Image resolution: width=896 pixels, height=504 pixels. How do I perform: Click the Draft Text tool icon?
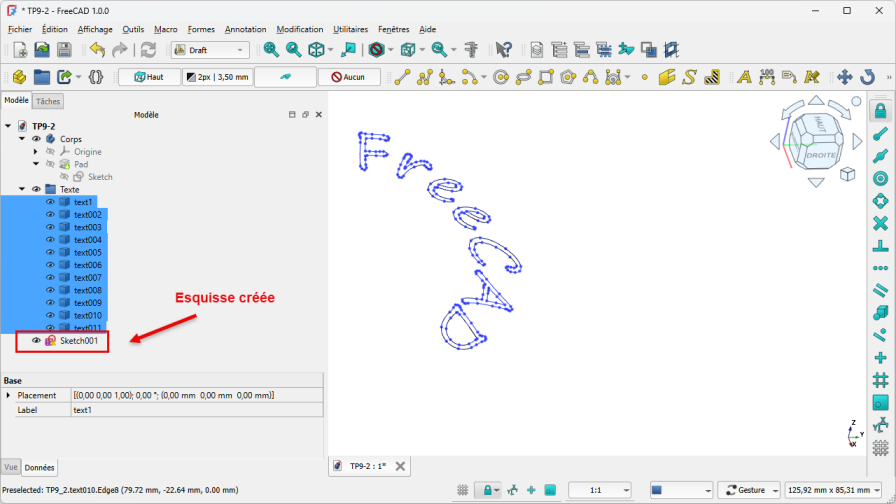click(x=743, y=77)
